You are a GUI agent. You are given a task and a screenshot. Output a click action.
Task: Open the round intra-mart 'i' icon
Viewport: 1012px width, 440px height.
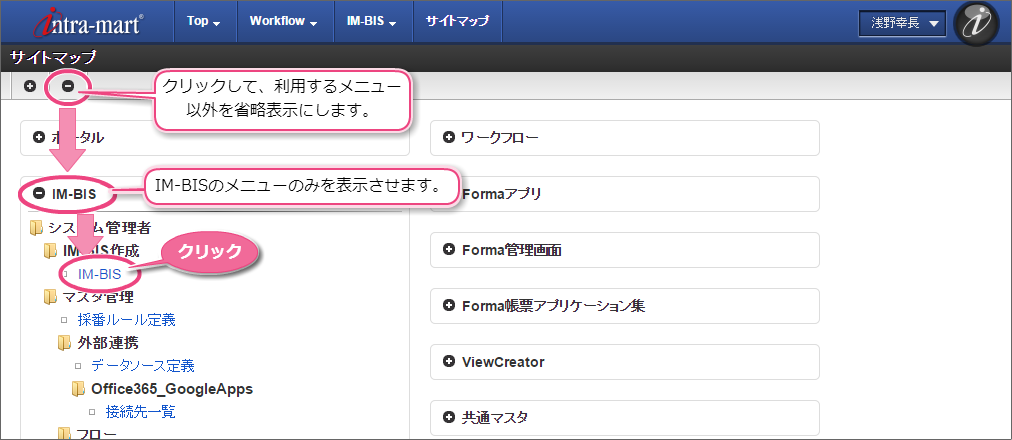(x=976, y=23)
